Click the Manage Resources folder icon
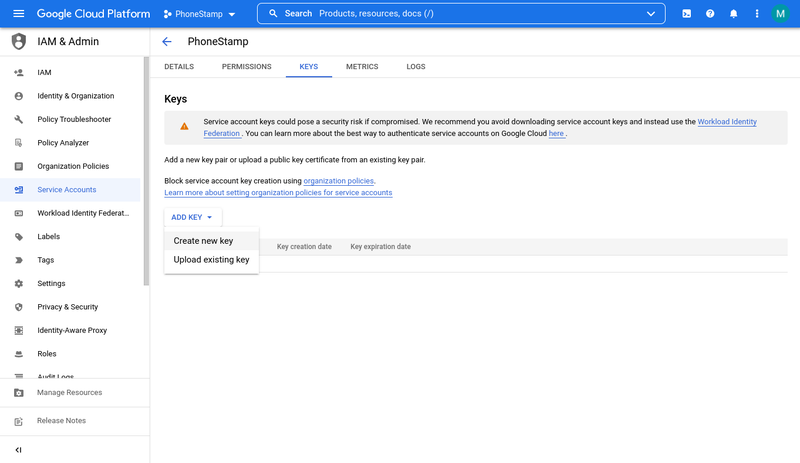The image size is (800, 463). pyautogui.click(x=19, y=393)
